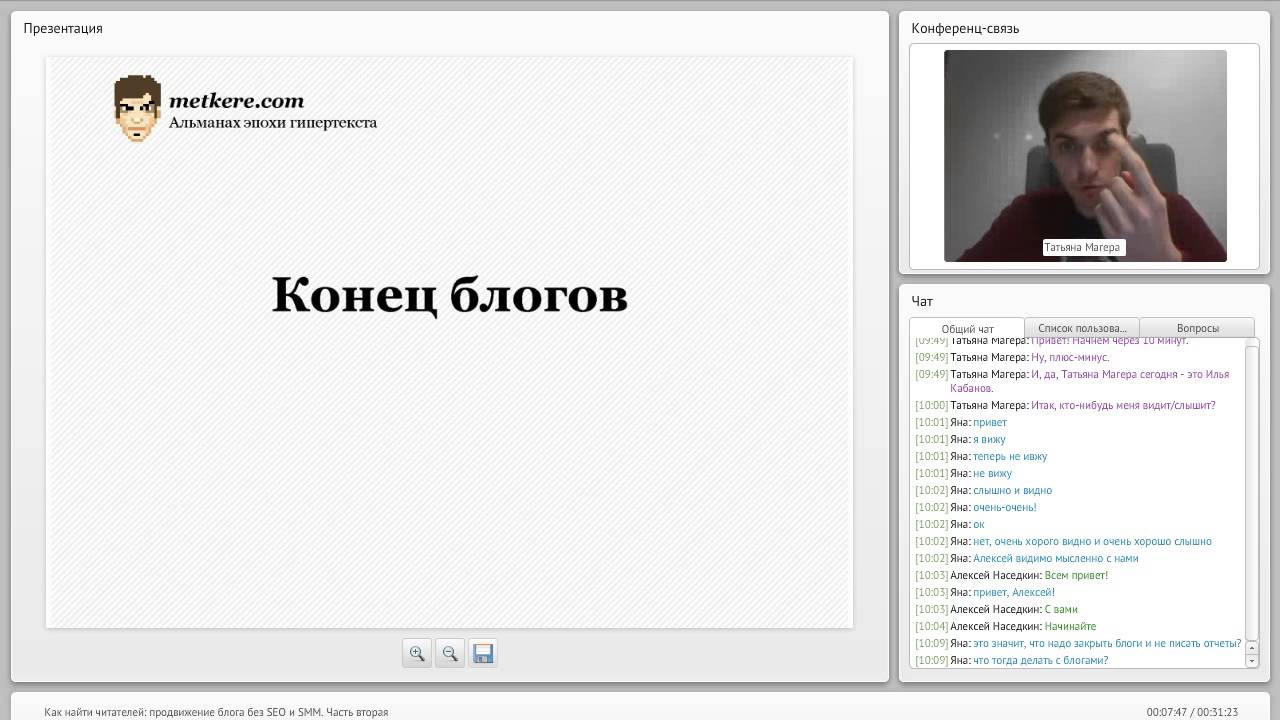The width and height of the screenshot is (1280, 720).
Task: Click the message 'очень-очень!'
Action: pyautogui.click(x=1004, y=507)
